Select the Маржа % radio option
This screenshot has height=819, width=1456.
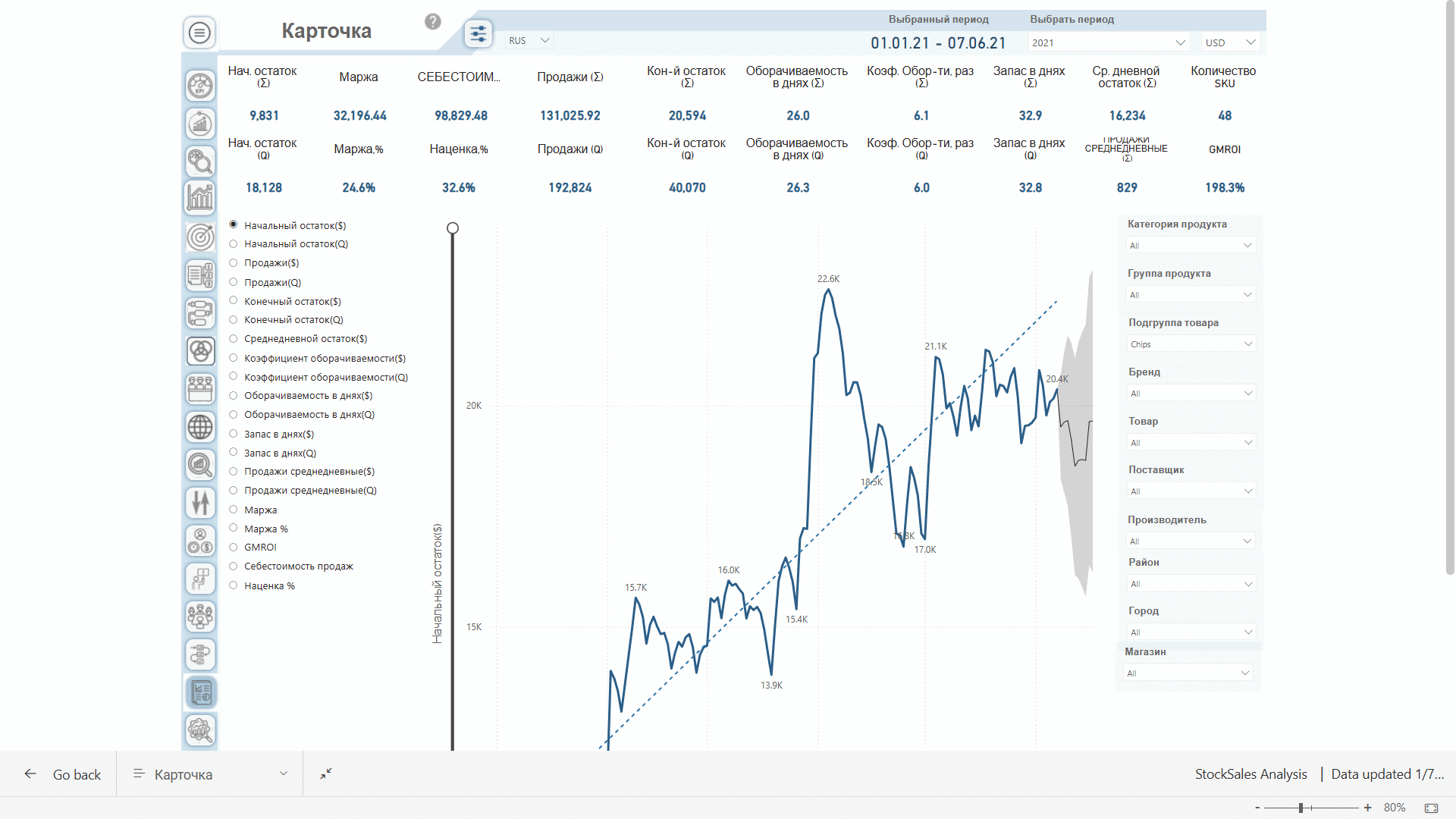tap(234, 529)
